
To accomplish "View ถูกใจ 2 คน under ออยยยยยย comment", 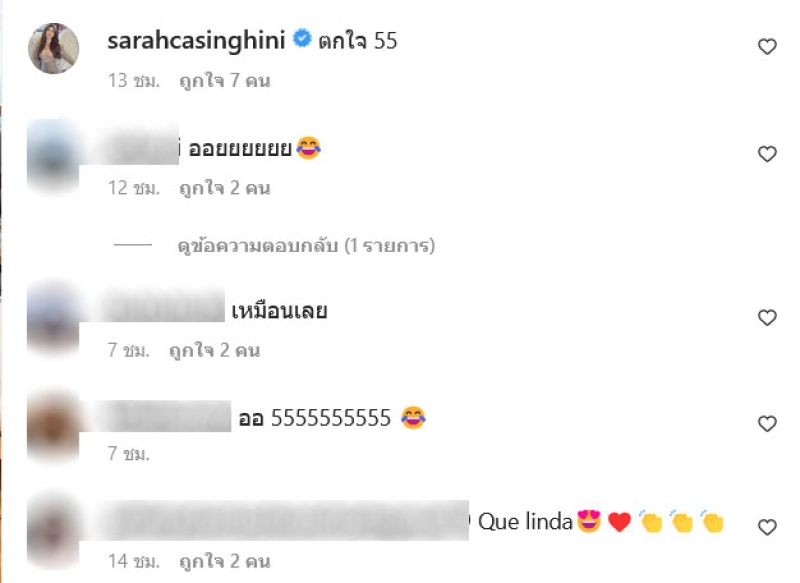I will pos(224,188).
